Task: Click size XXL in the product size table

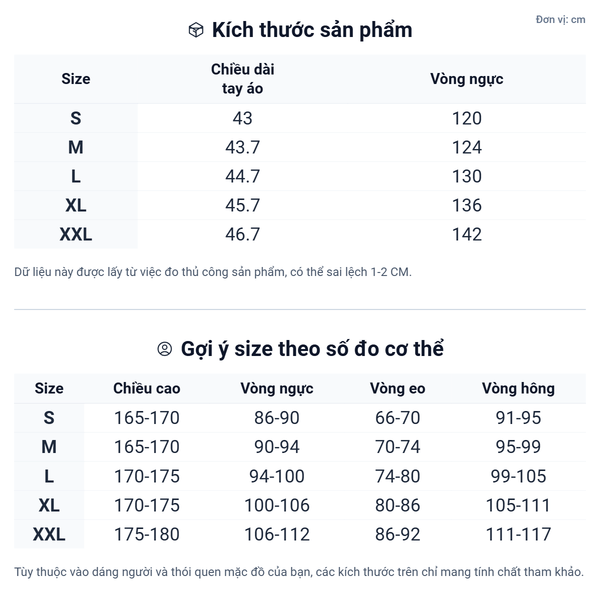Action: (x=76, y=234)
